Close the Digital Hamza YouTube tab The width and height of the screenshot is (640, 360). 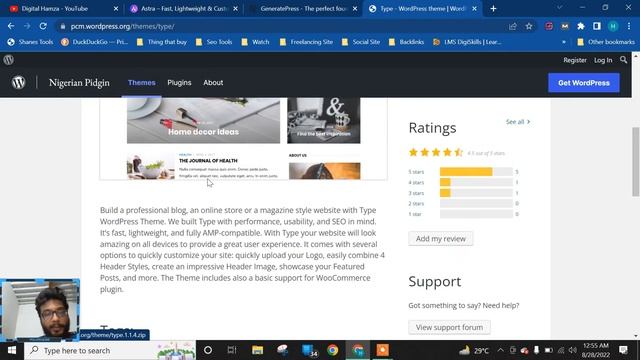coord(116,9)
